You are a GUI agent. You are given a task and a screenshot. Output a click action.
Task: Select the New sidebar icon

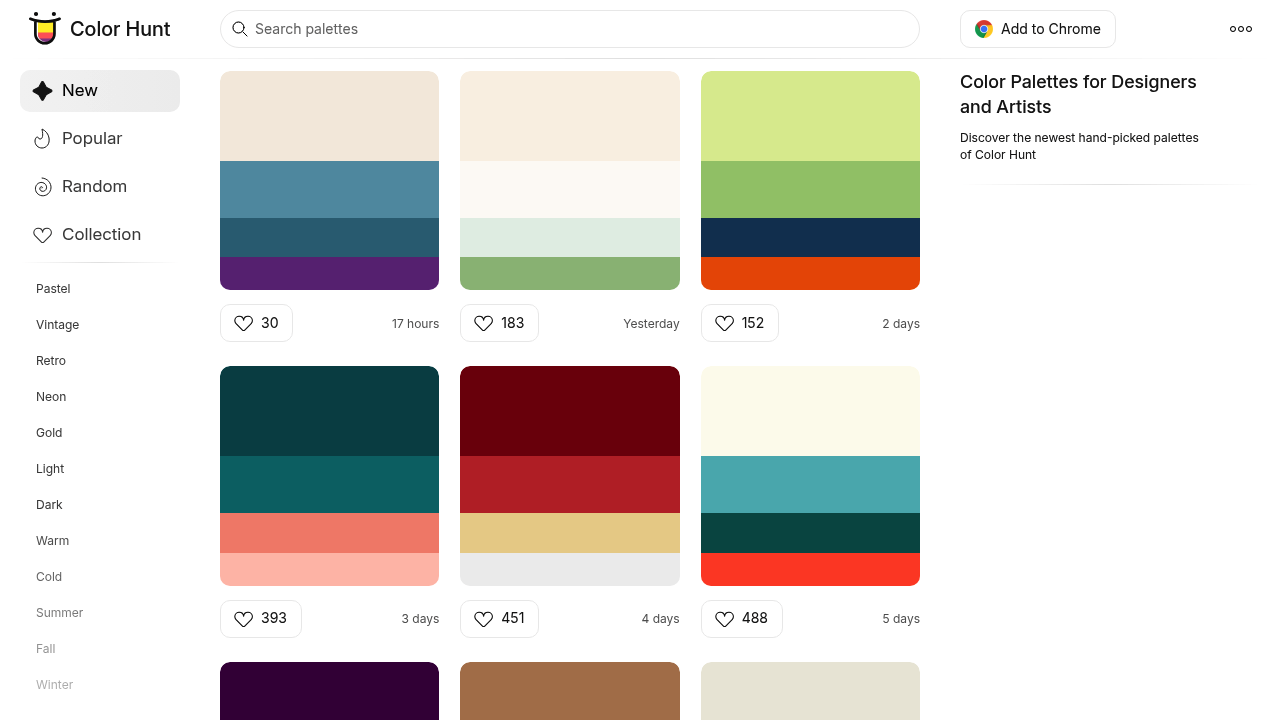pos(41,90)
